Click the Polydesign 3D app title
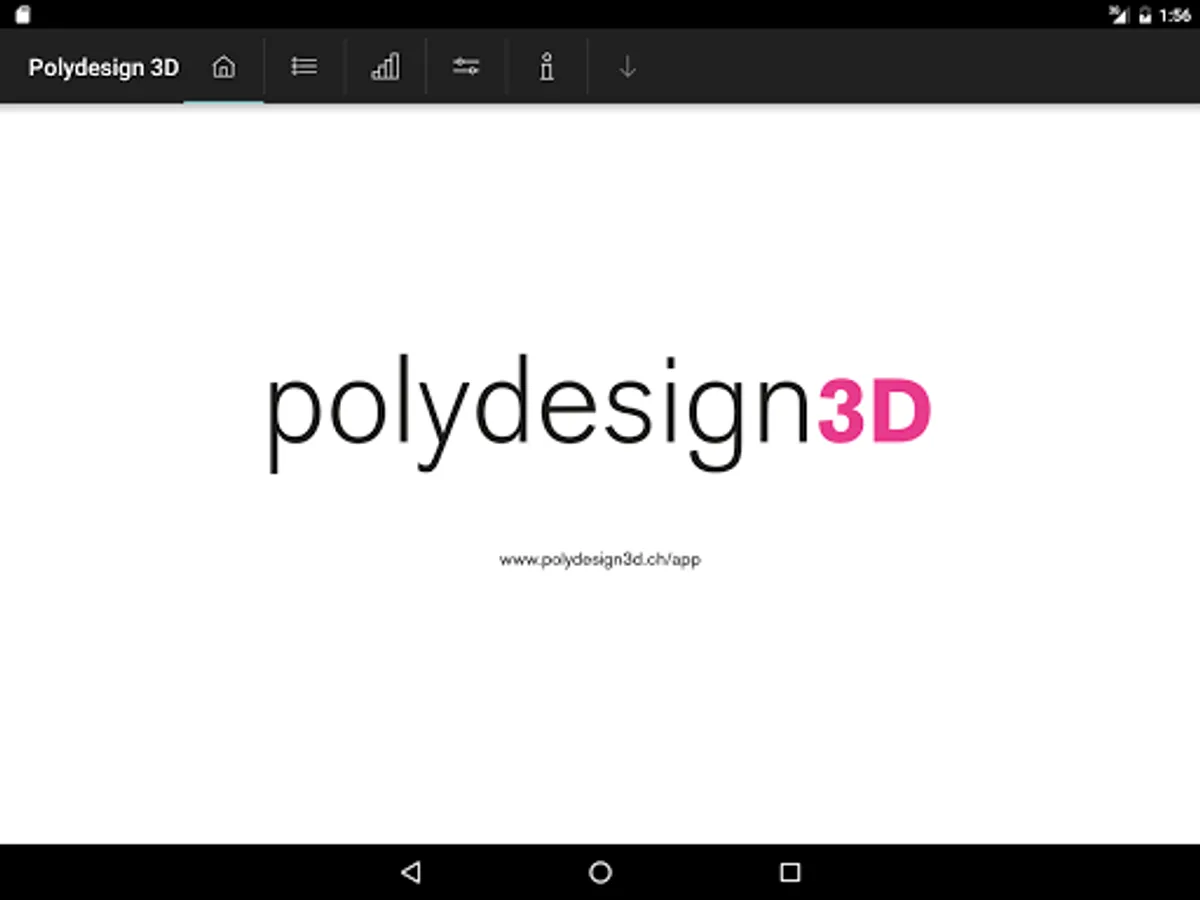Screen dimensions: 1200x900 (x=104, y=68)
